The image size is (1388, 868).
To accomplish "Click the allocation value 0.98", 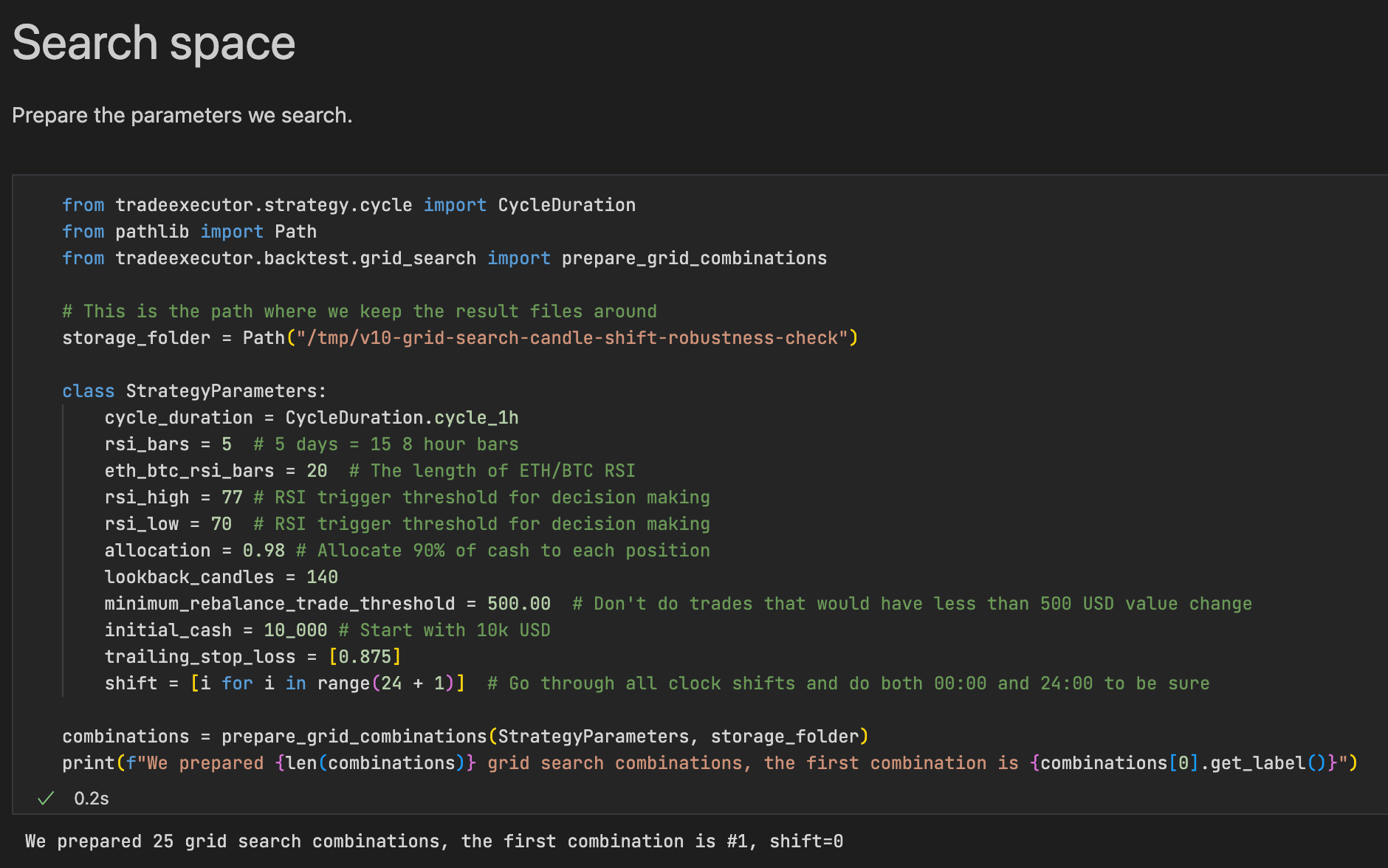I will tap(264, 551).
